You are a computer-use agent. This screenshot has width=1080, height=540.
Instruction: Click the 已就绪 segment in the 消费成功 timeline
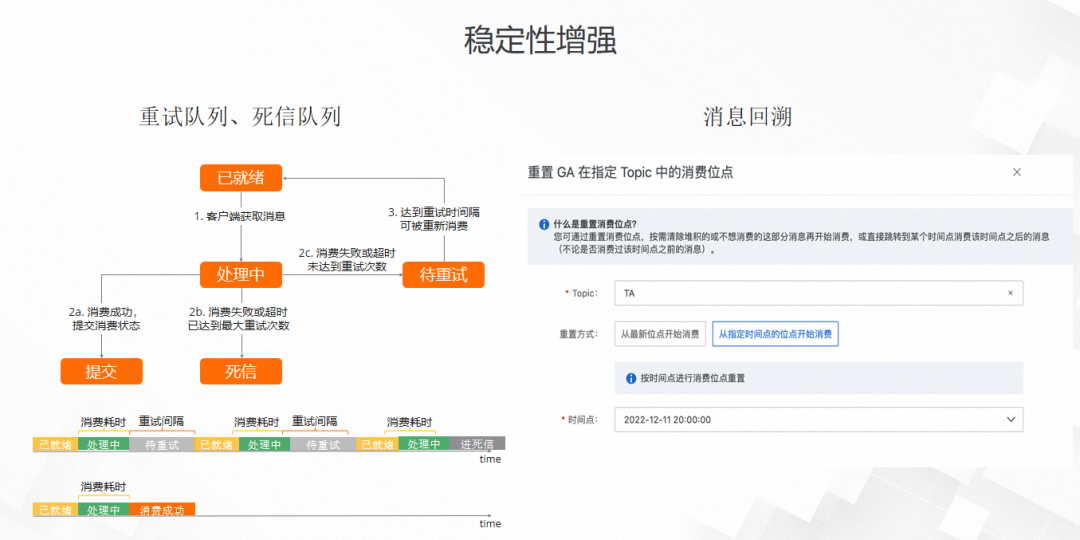55,510
